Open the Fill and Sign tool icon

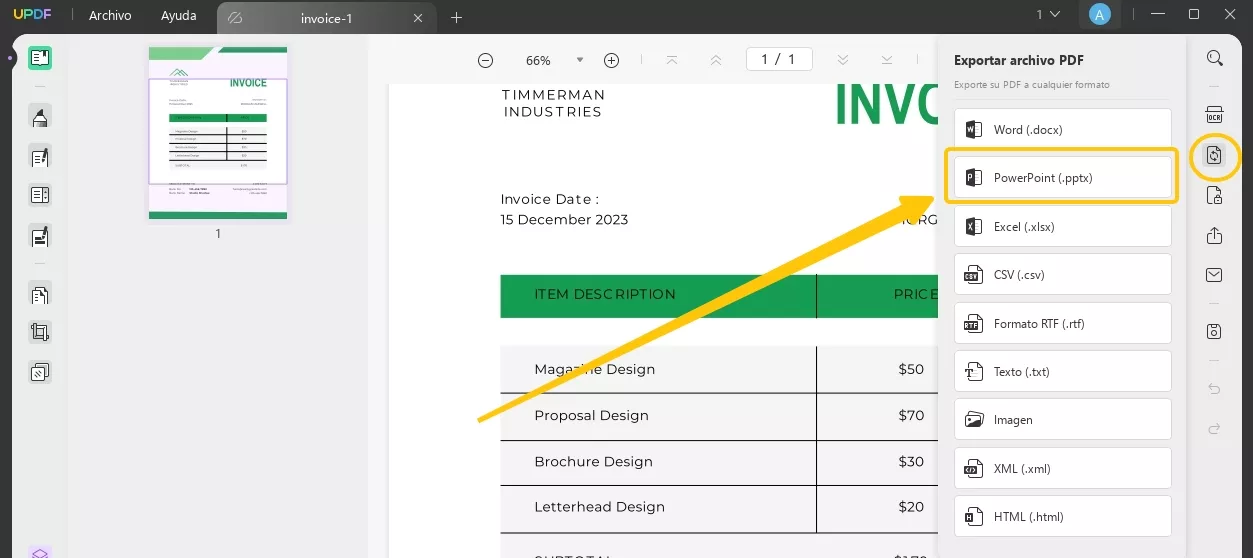pos(40,237)
